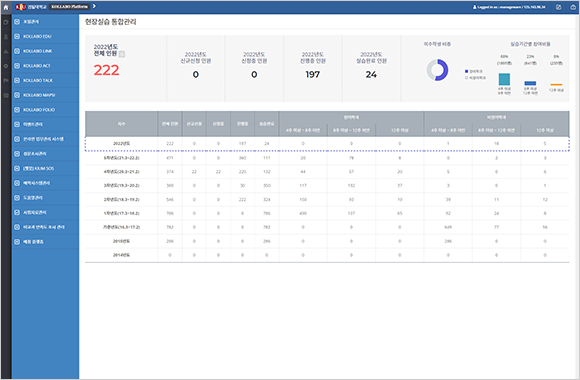This screenshot has width=580, height=380.
Task: Click the bottom icon in the dark left strip
Action: 6,95
